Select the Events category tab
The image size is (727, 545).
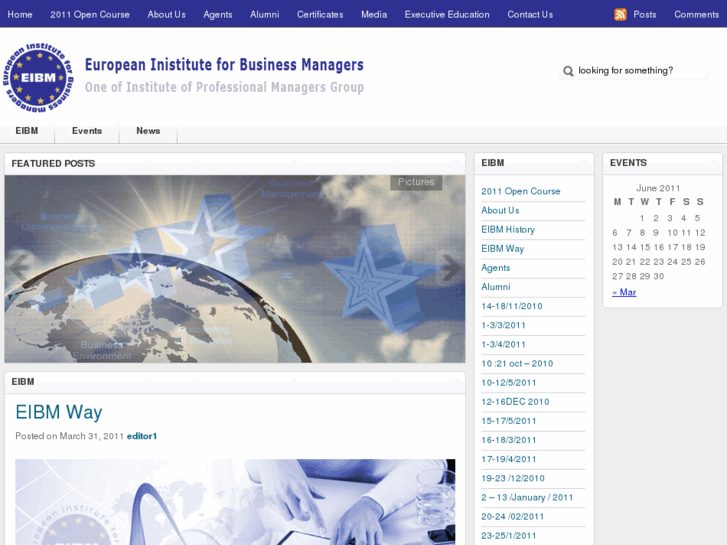click(x=87, y=131)
